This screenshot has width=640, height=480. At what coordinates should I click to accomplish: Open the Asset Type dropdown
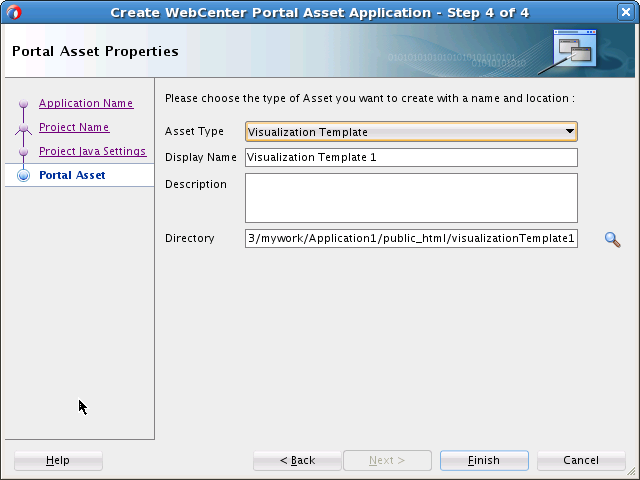pos(411,131)
